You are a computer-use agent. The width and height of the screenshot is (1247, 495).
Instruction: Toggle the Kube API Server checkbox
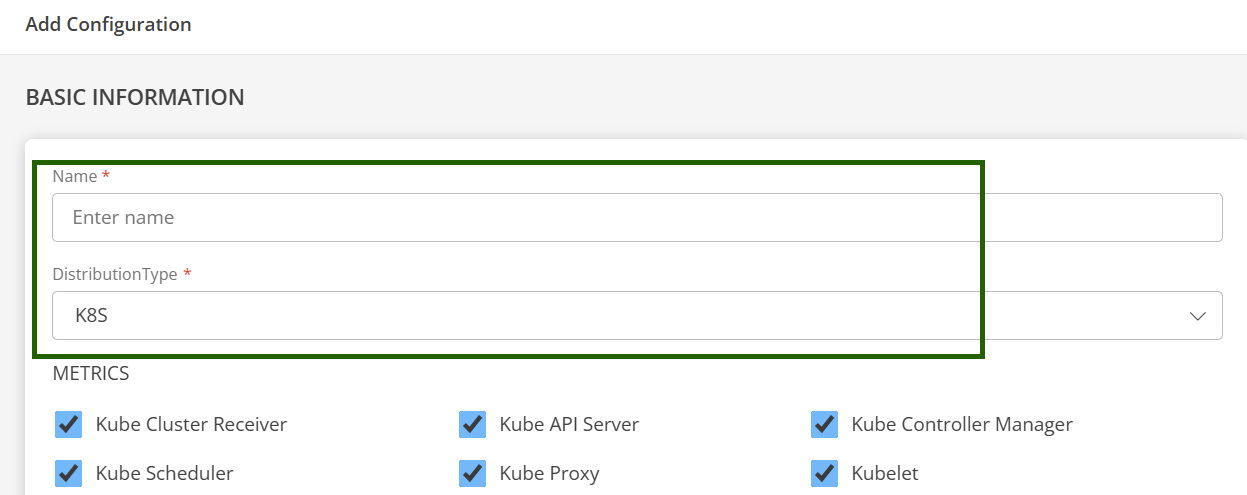[x=472, y=424]
